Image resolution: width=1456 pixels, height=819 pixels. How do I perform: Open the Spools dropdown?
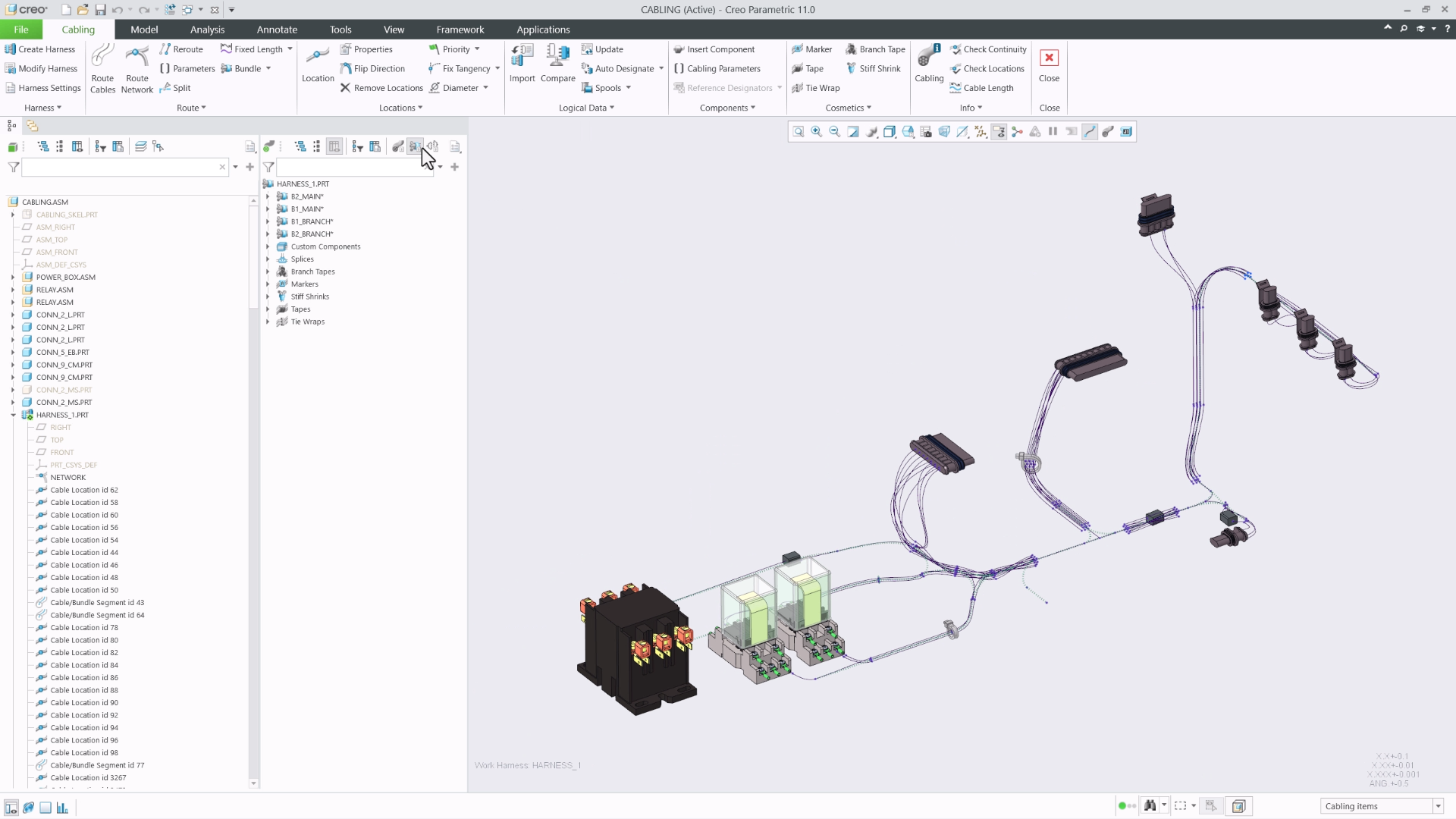tap(629, 88)
